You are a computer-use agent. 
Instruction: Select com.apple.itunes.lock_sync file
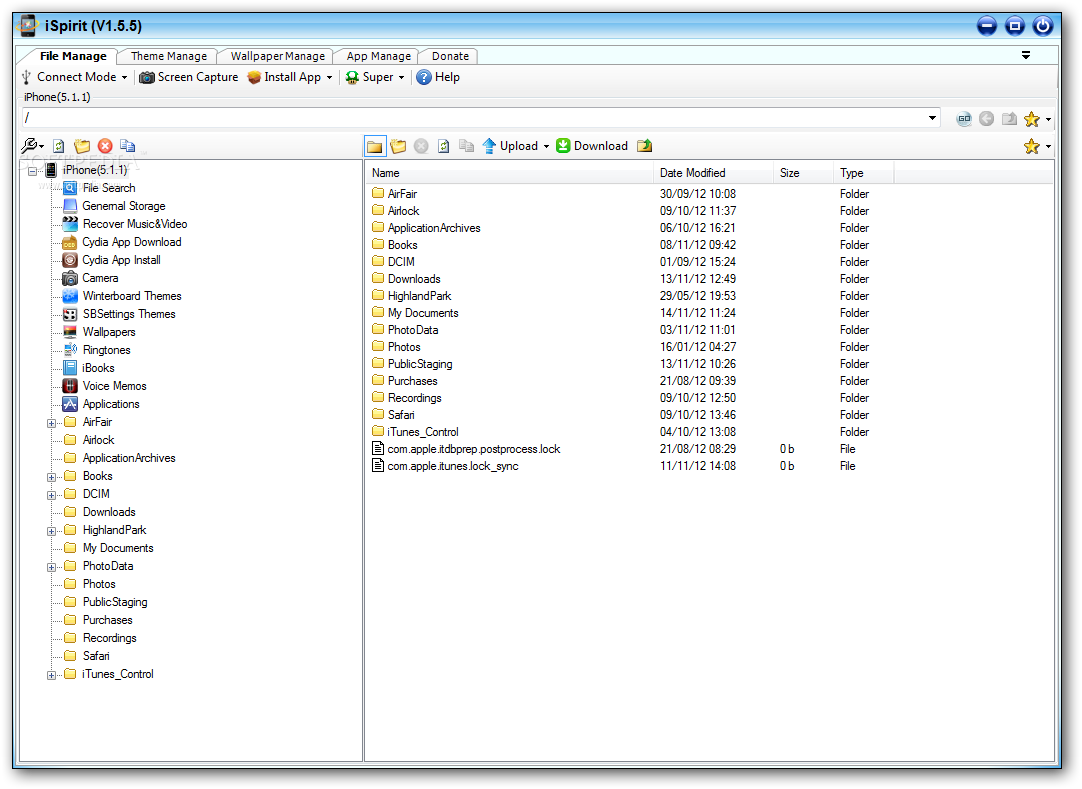point(453,466)
